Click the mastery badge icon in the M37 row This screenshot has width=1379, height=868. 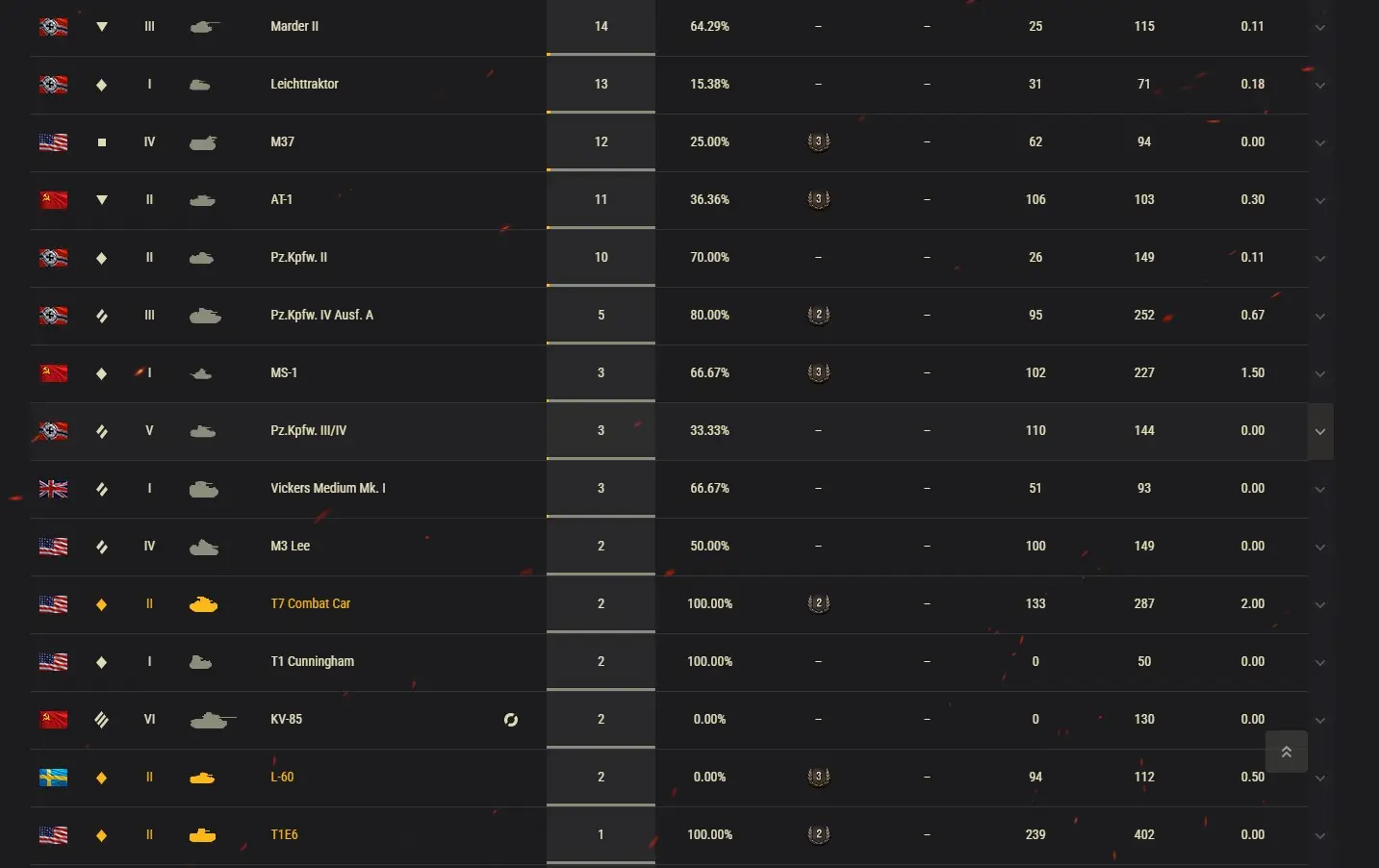point(818,142)
